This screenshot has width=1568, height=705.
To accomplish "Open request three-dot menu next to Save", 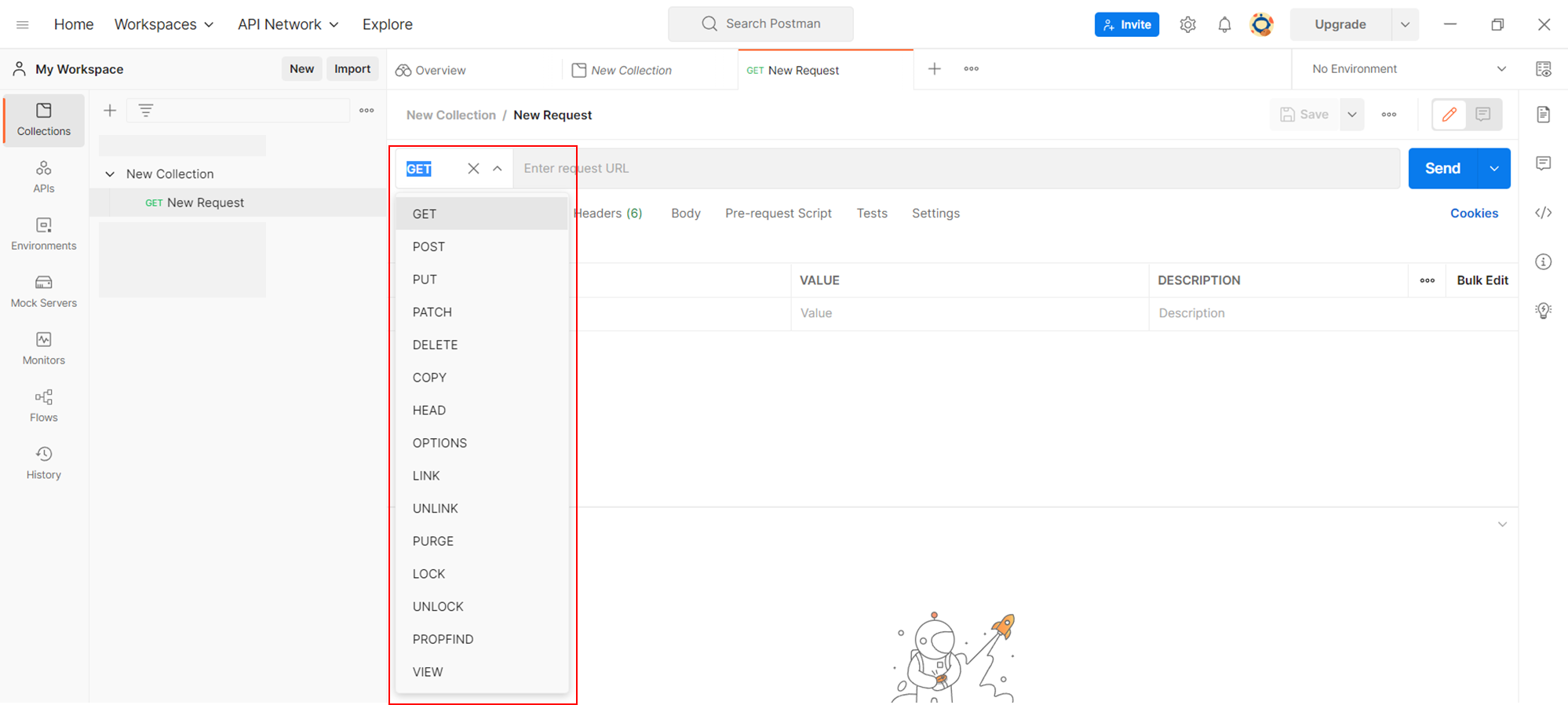I will [x=1389, y=115].
